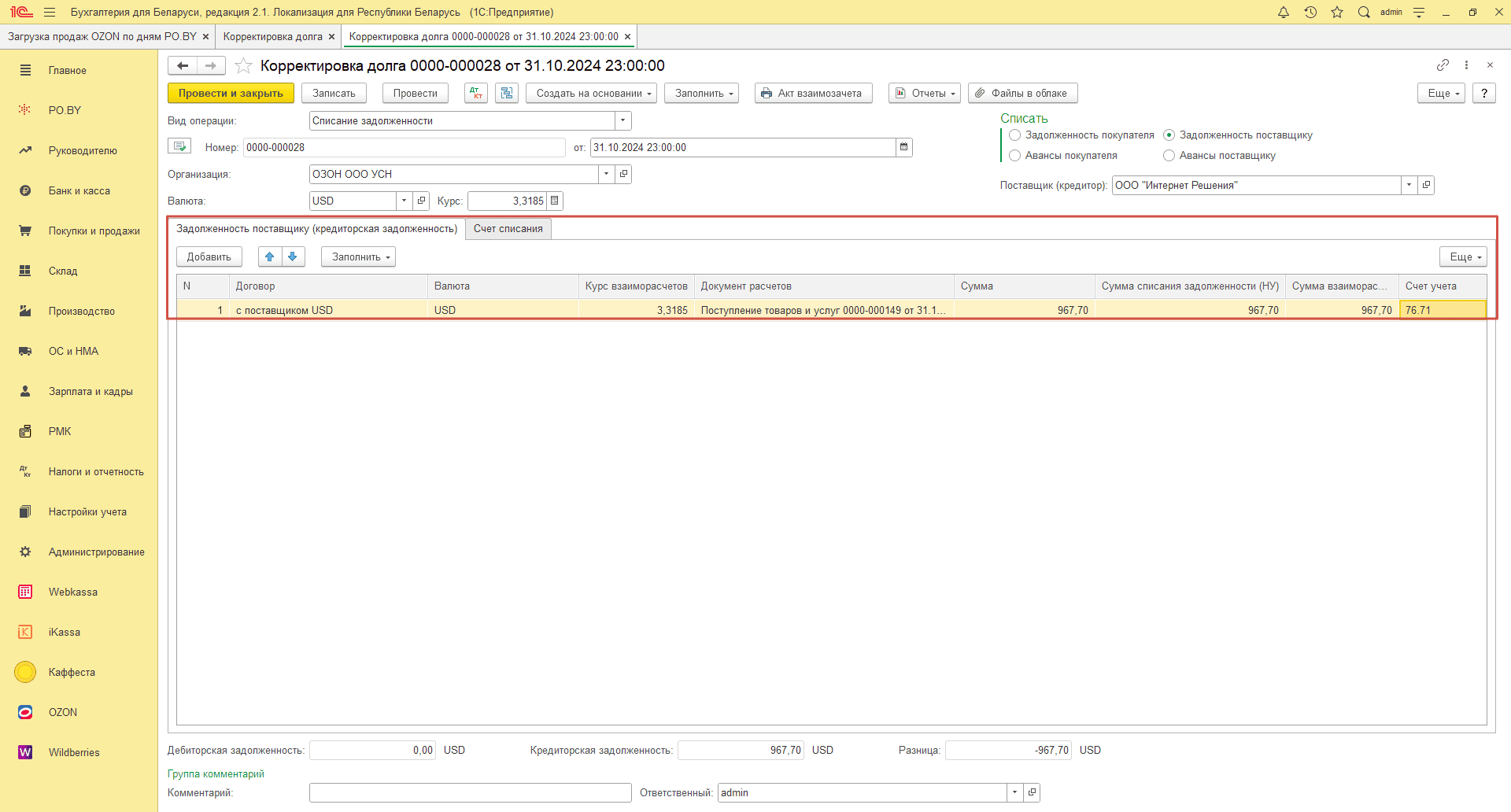Open service settings icon next to admin
Image resolution: width=1511 pixels, height=812 pixels.
coord(1419,12)
